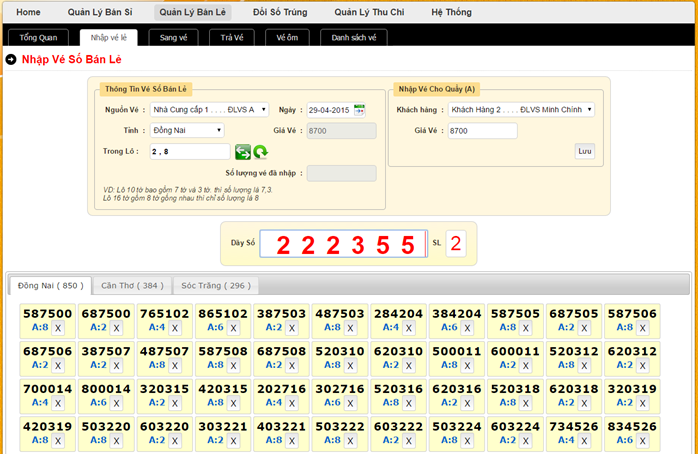Click the red arrow icon beside page title

coord(11,60)
